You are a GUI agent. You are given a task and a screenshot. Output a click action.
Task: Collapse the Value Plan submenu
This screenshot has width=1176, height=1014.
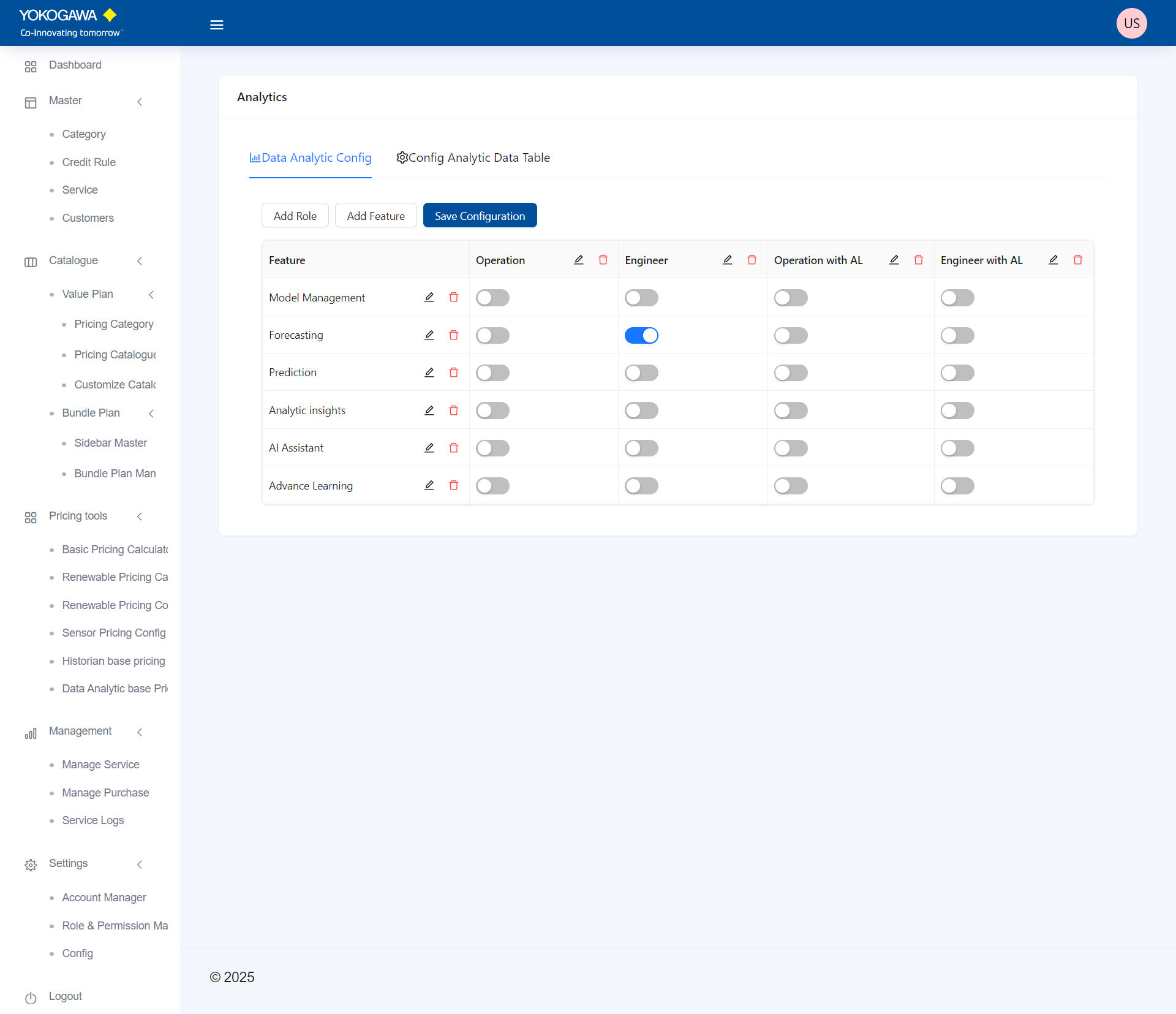point(151,295)
